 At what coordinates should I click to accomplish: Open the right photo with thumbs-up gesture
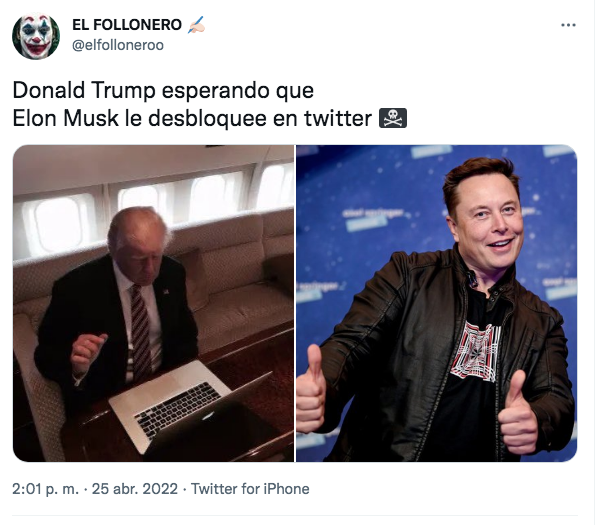[x=436, y=303]
